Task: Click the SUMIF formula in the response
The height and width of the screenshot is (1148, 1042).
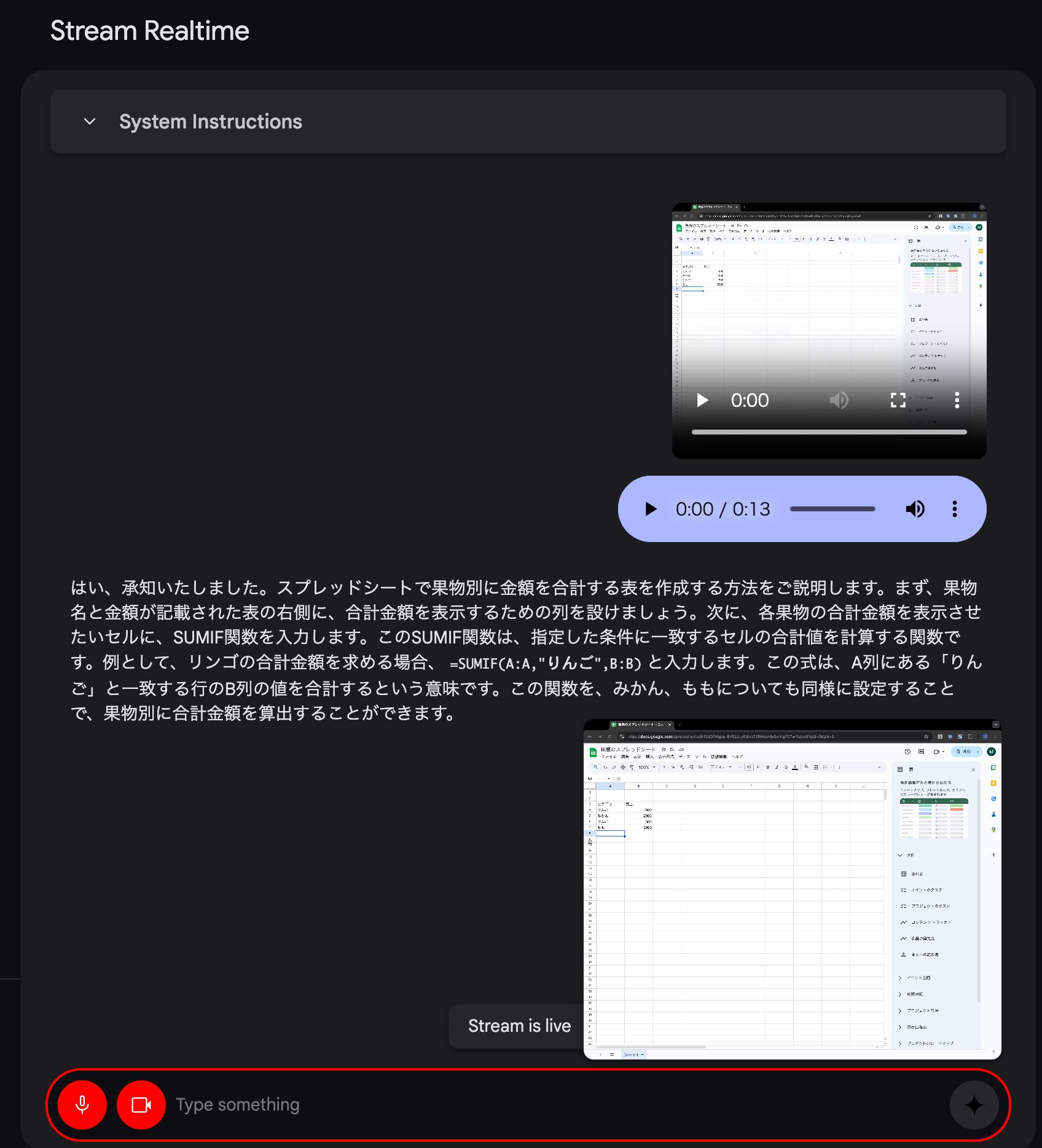Action: click(x=545, y=664)
